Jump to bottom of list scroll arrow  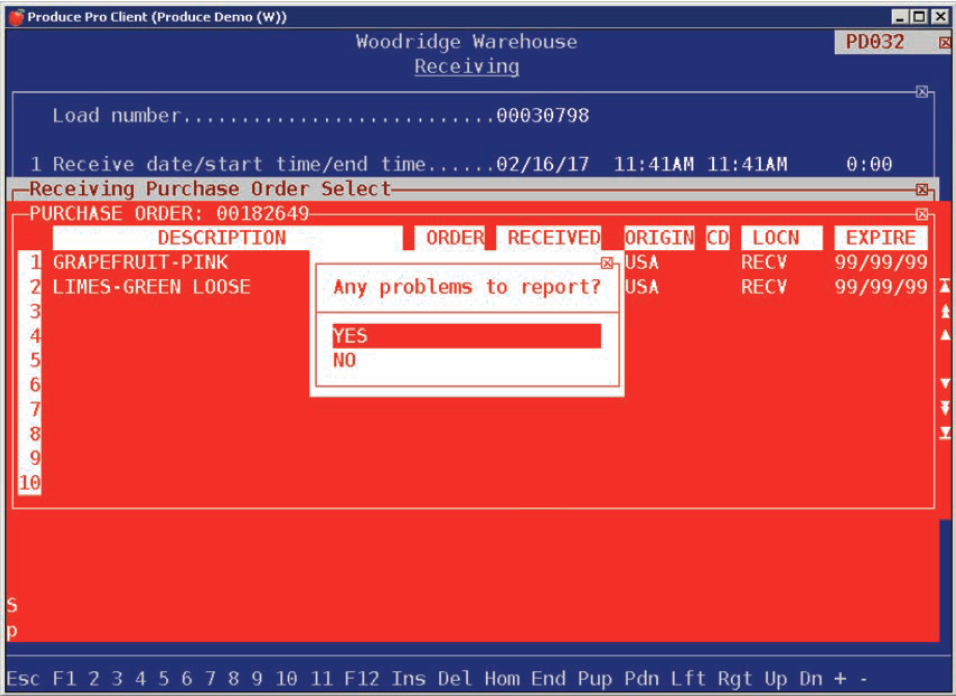click(x=945, y=432)
